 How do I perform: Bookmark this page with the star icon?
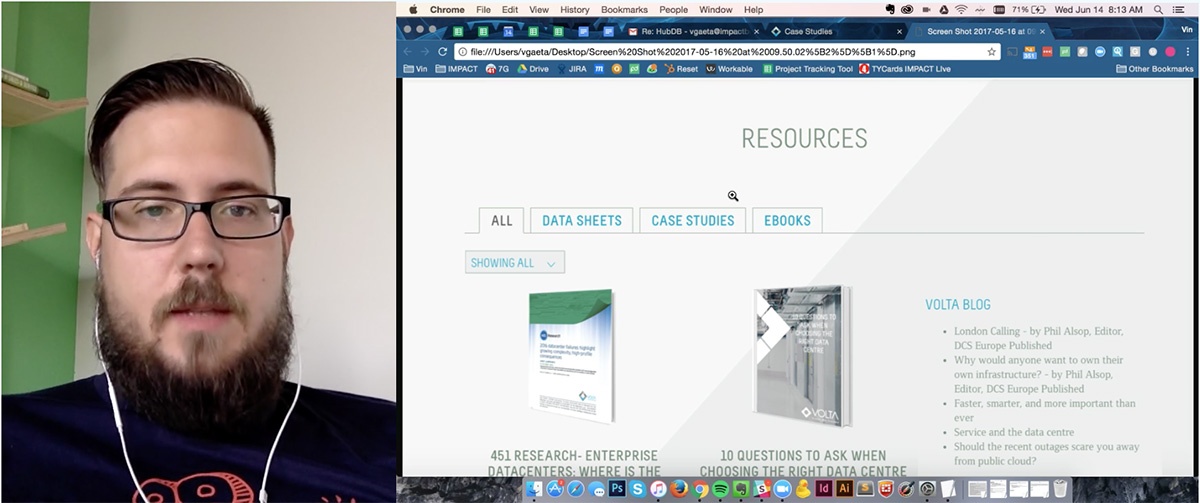tap(992, 51)
